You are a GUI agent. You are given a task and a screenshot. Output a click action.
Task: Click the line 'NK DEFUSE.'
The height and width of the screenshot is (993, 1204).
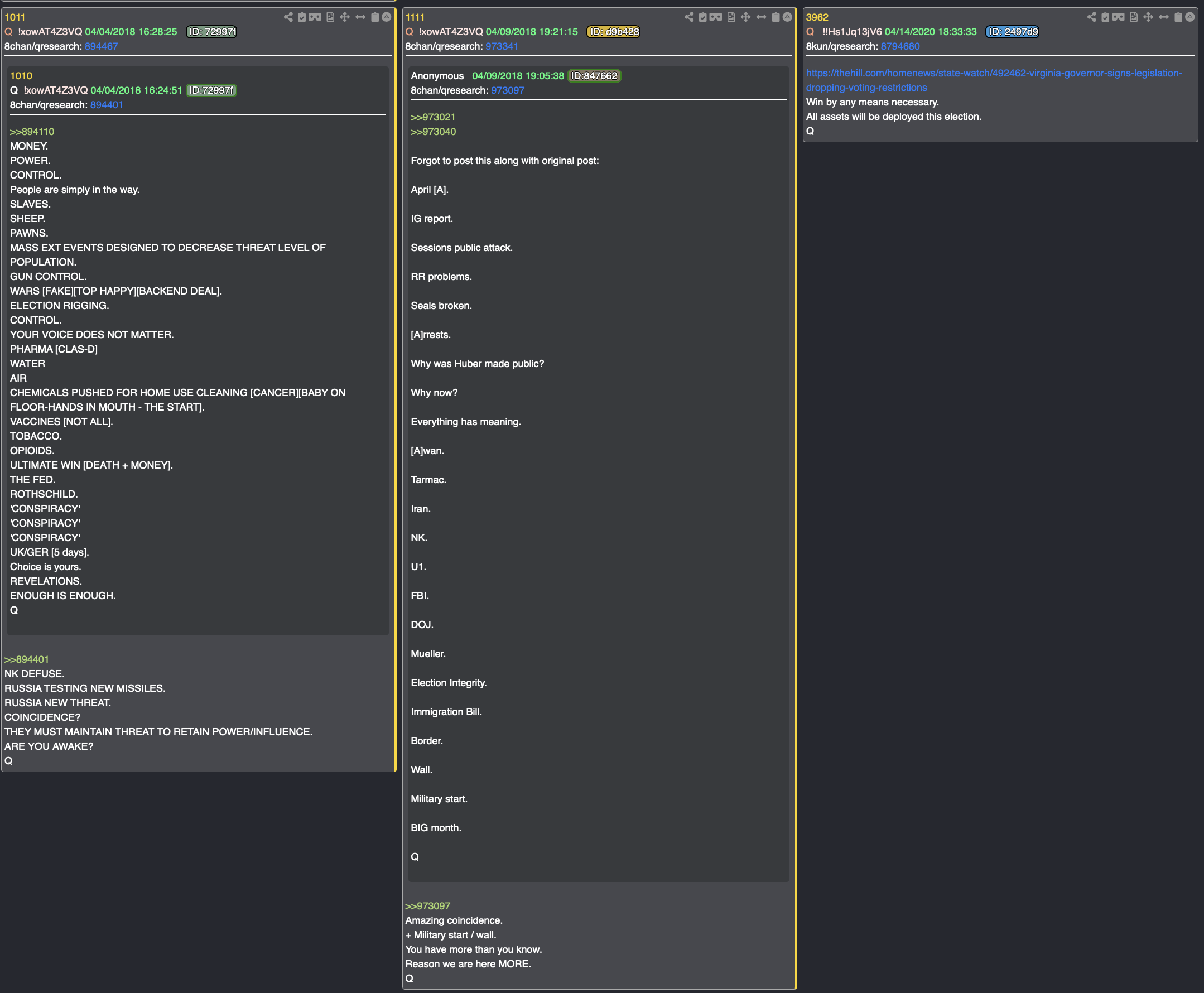(35, 674)
